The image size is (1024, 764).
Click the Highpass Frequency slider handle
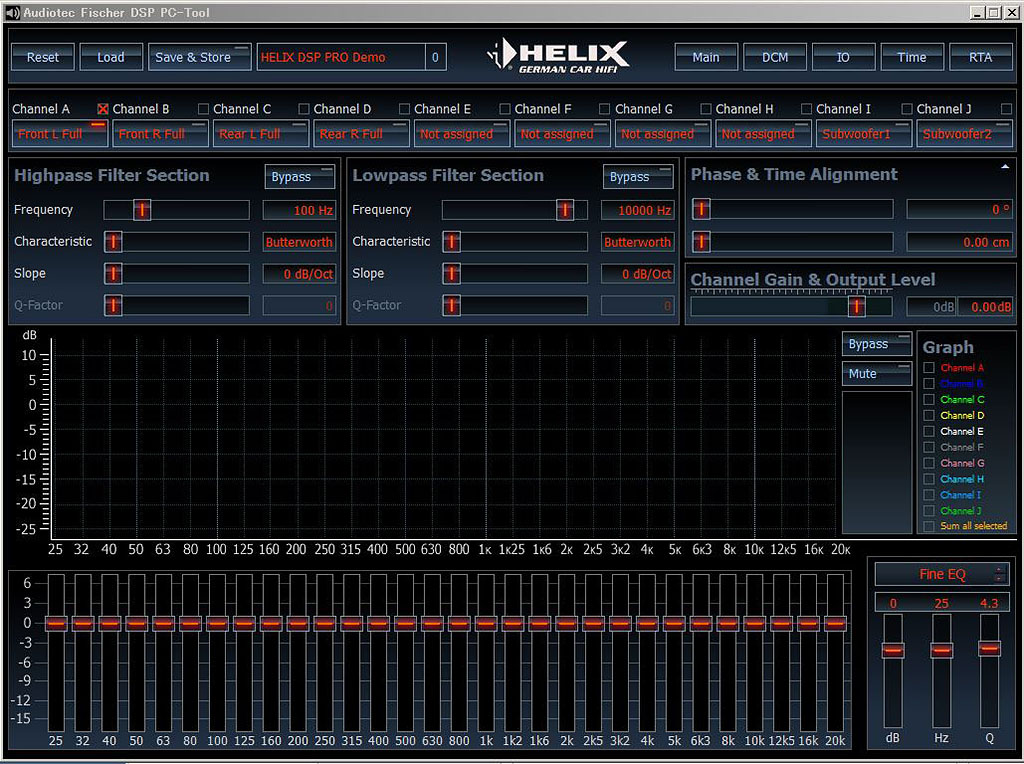click(142, 210)
